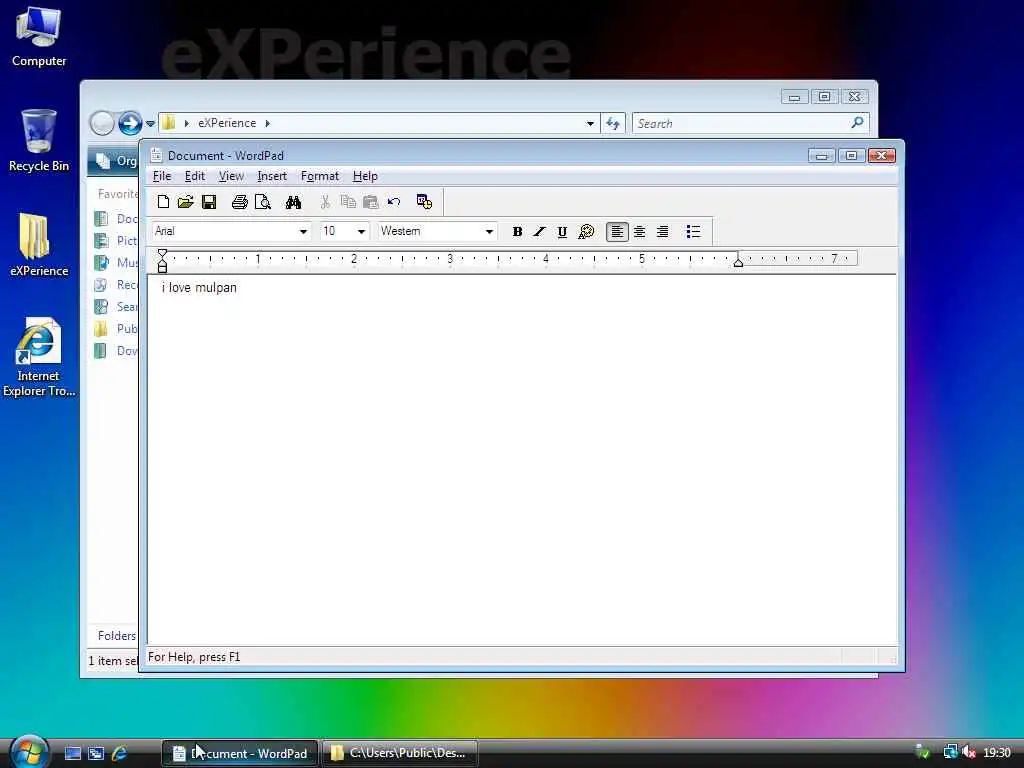The image size is (1024, 768).
Task: Select the Recycle Bin desktop icon
Action: (x=39, y=140)
